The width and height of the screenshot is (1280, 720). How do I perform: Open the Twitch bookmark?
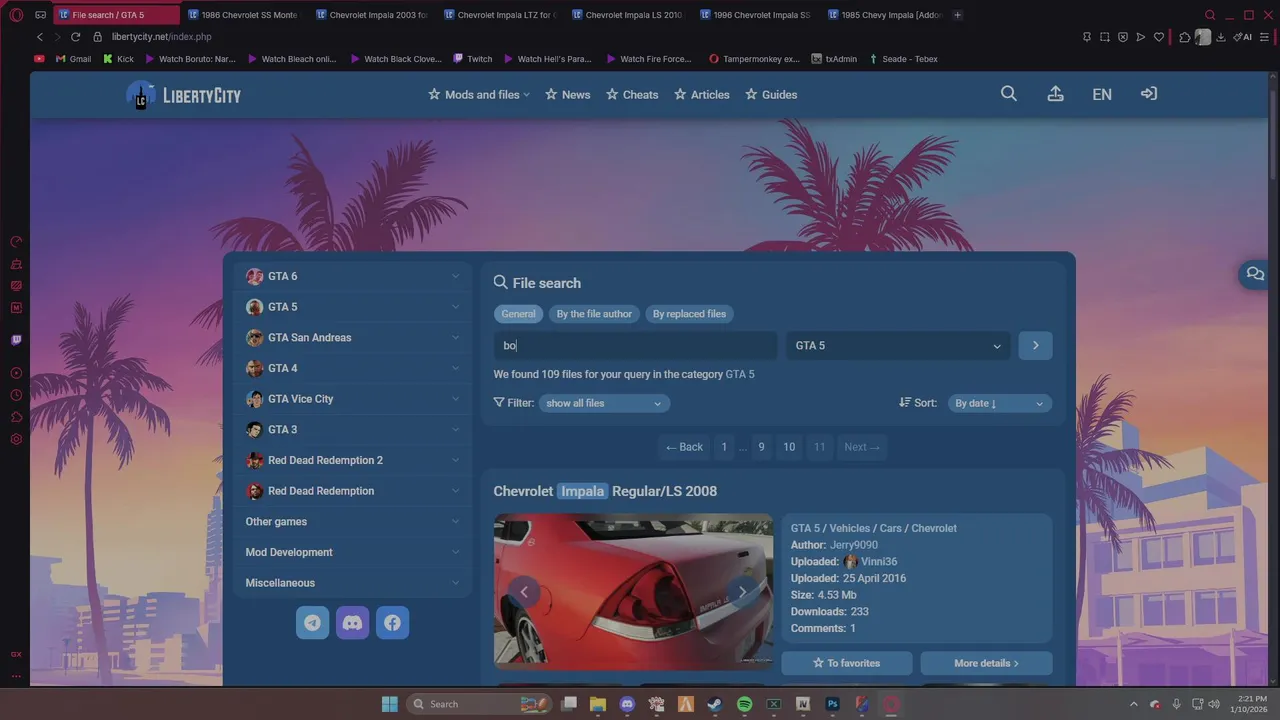click(473, 59)
